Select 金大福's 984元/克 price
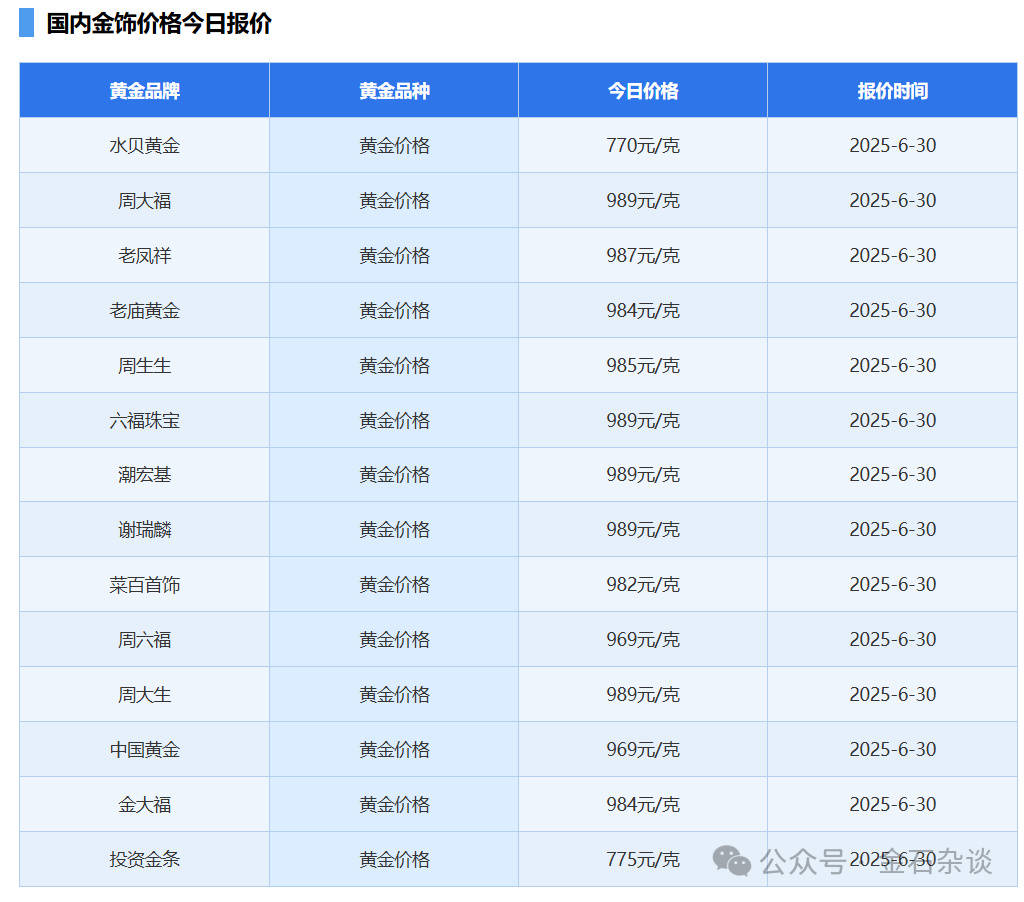1024x902 pixels. coord(643,804)
